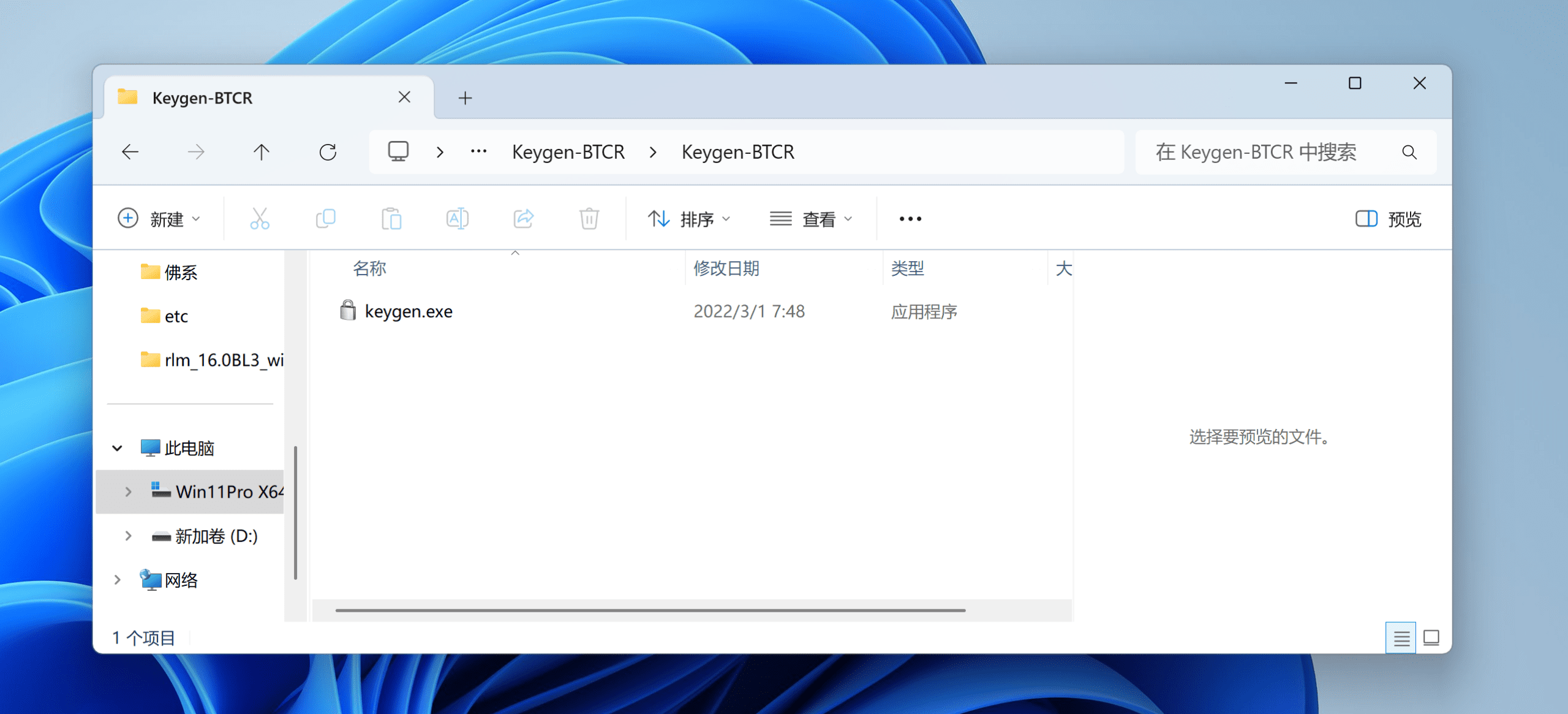
Task: Refresh the current folder view
Action: (328, 152)
